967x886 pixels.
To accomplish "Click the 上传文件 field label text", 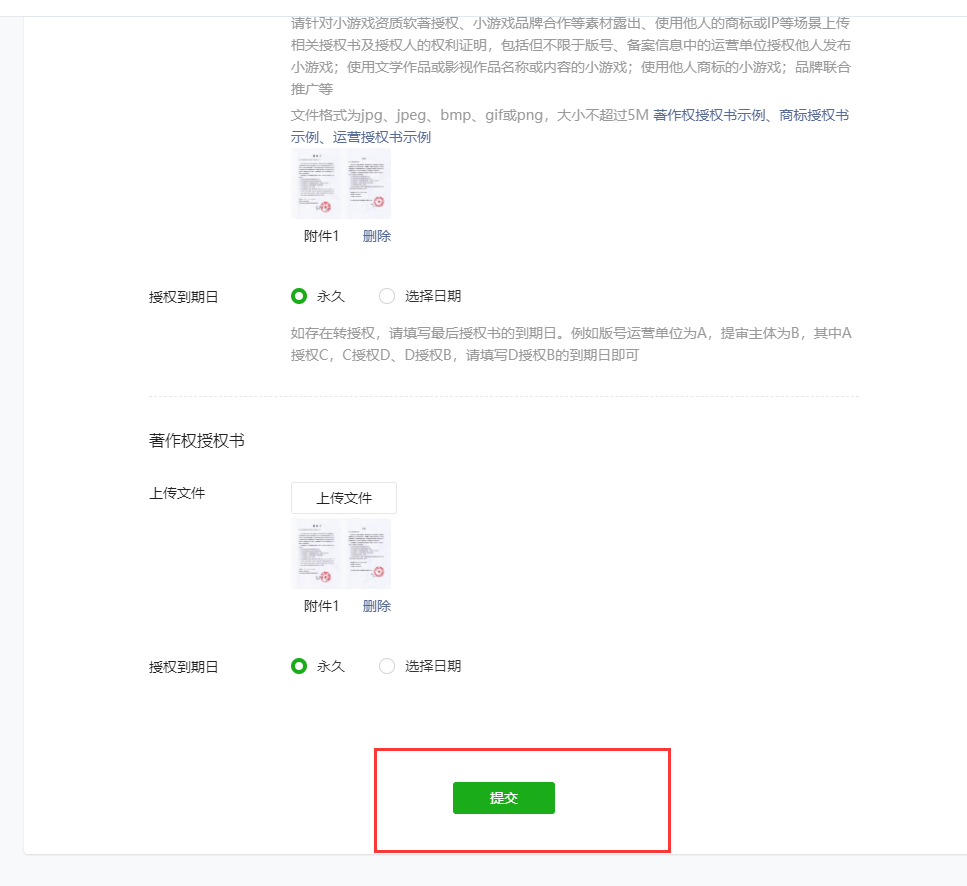I will tap(177, 493).
